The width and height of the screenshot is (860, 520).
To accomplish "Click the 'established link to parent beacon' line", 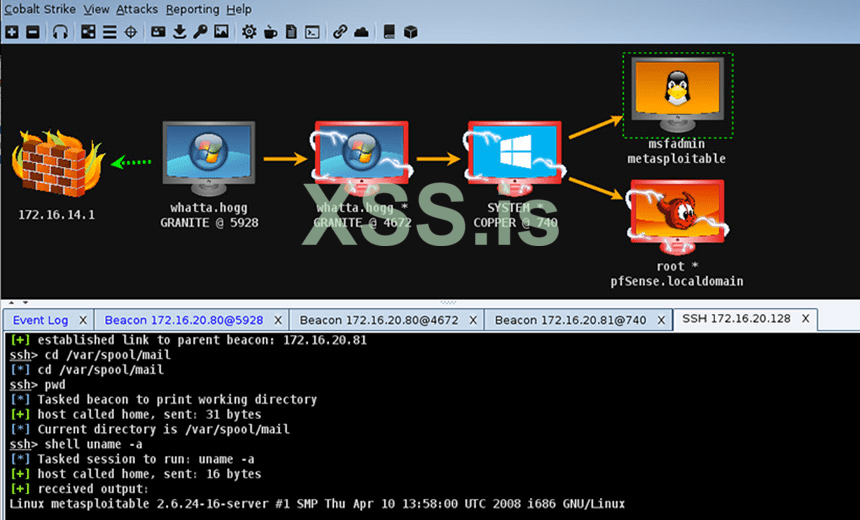I will pyautogui.click(x=188, y=340).
